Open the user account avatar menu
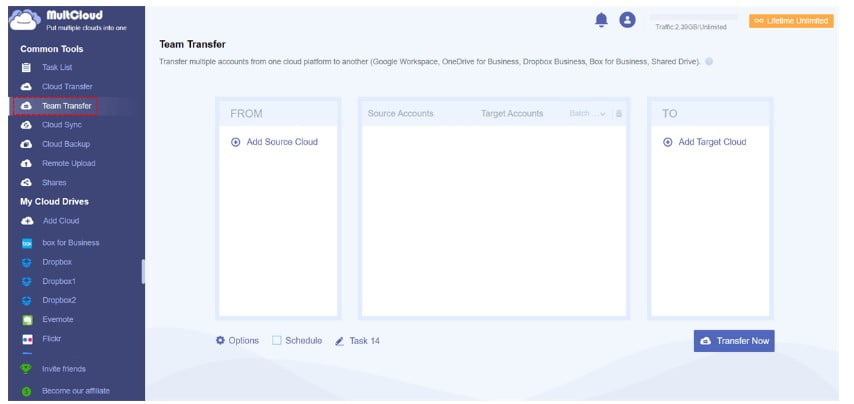Screen dimensions: 854x404 [x=627, y=20]
